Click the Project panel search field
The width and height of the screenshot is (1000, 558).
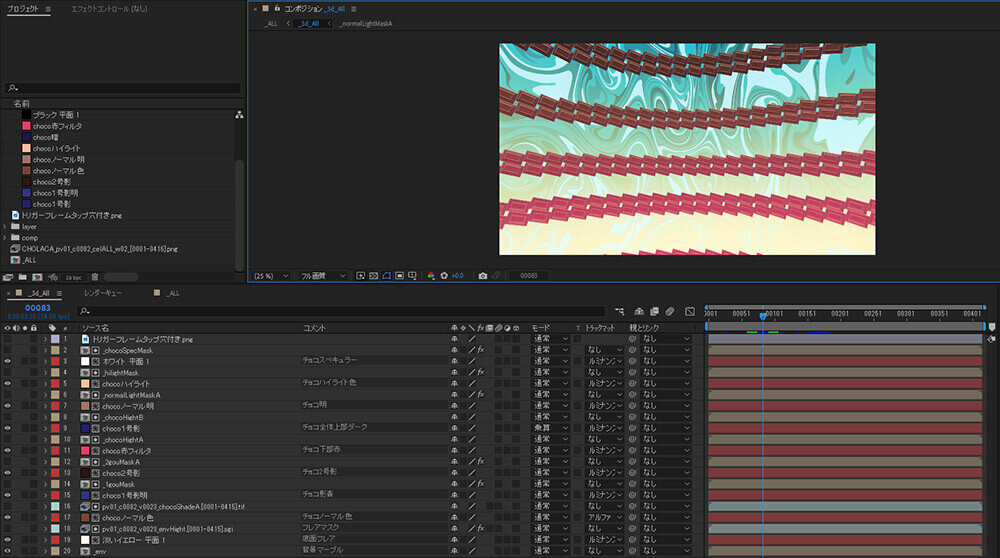click(123, 87)
